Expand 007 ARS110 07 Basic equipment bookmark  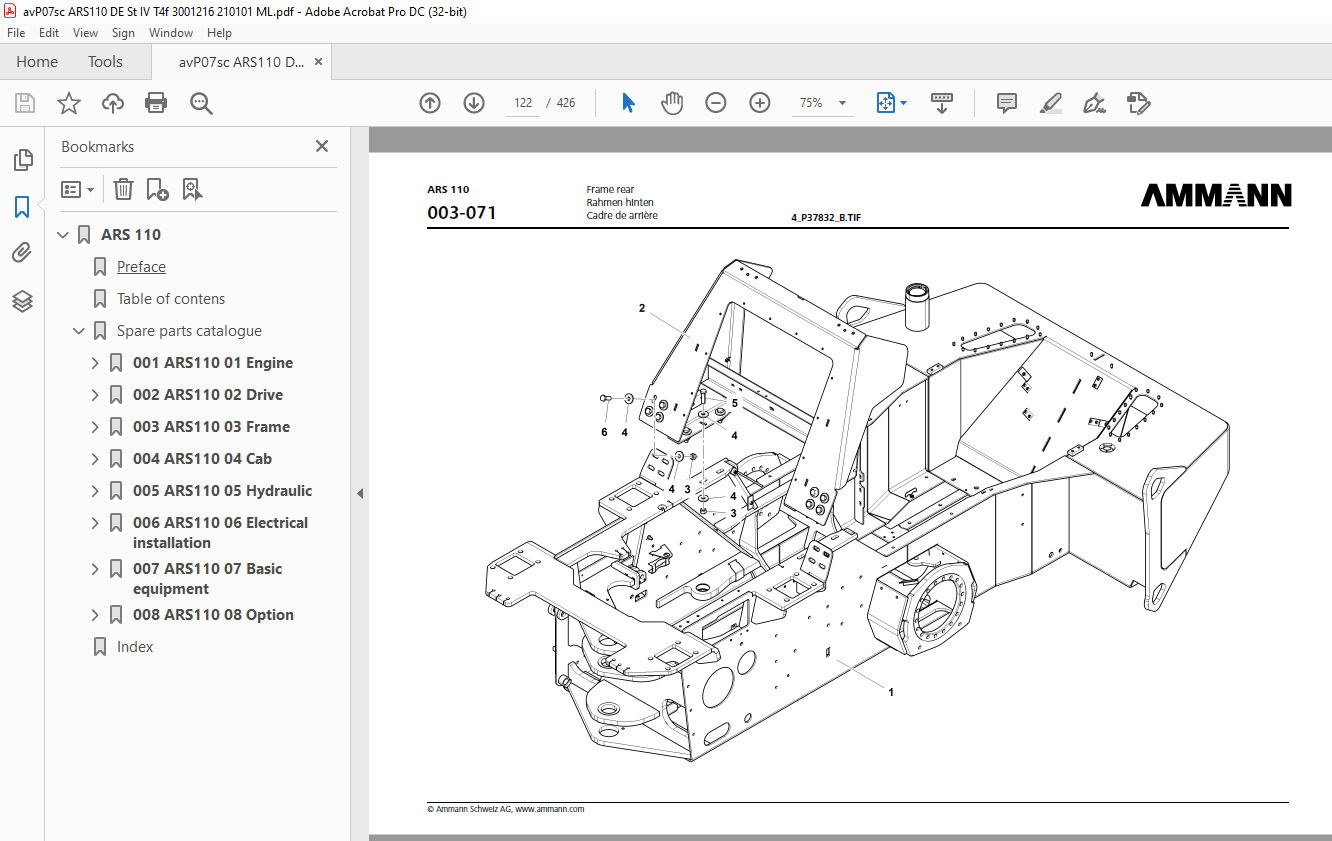(96, 569)
